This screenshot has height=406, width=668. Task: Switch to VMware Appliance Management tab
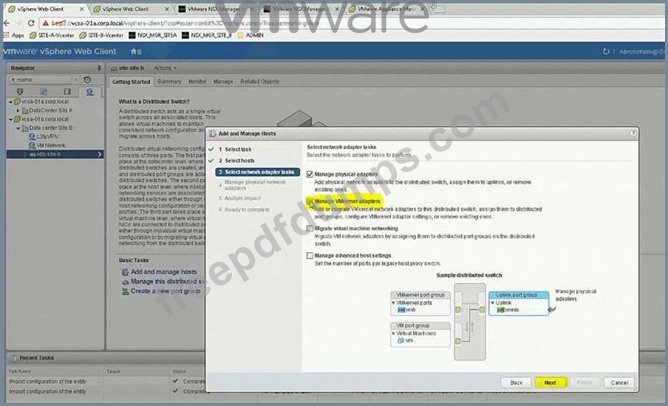click(x=386, y=9)
